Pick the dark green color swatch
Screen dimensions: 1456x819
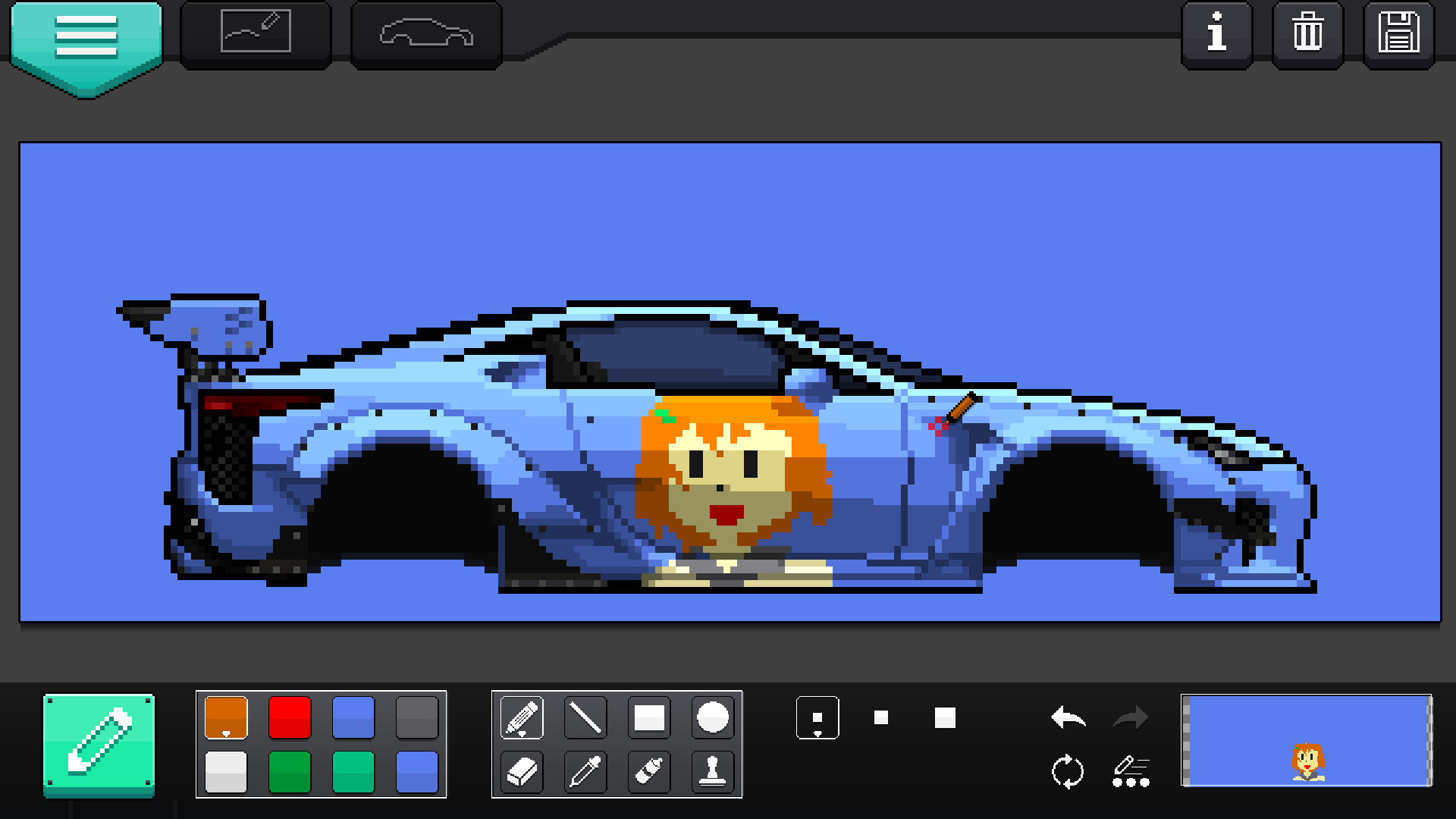pyautogui.click(x=290, y=772)
